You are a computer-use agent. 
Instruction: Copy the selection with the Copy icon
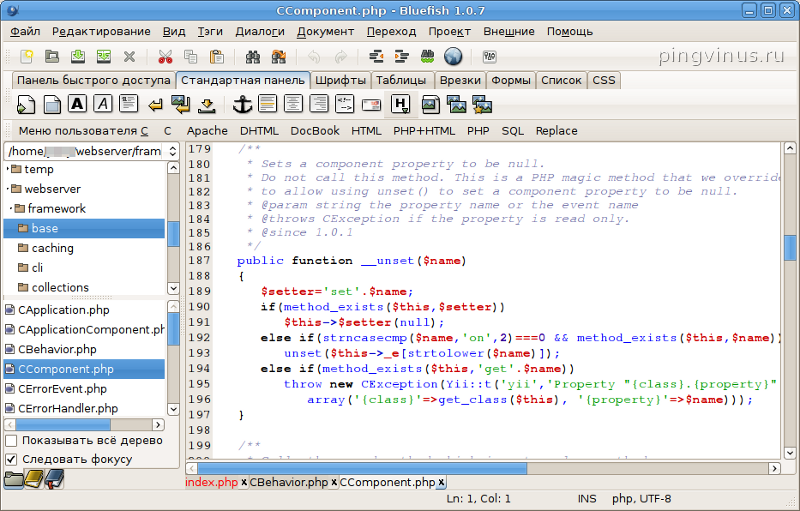click(191, 56)
